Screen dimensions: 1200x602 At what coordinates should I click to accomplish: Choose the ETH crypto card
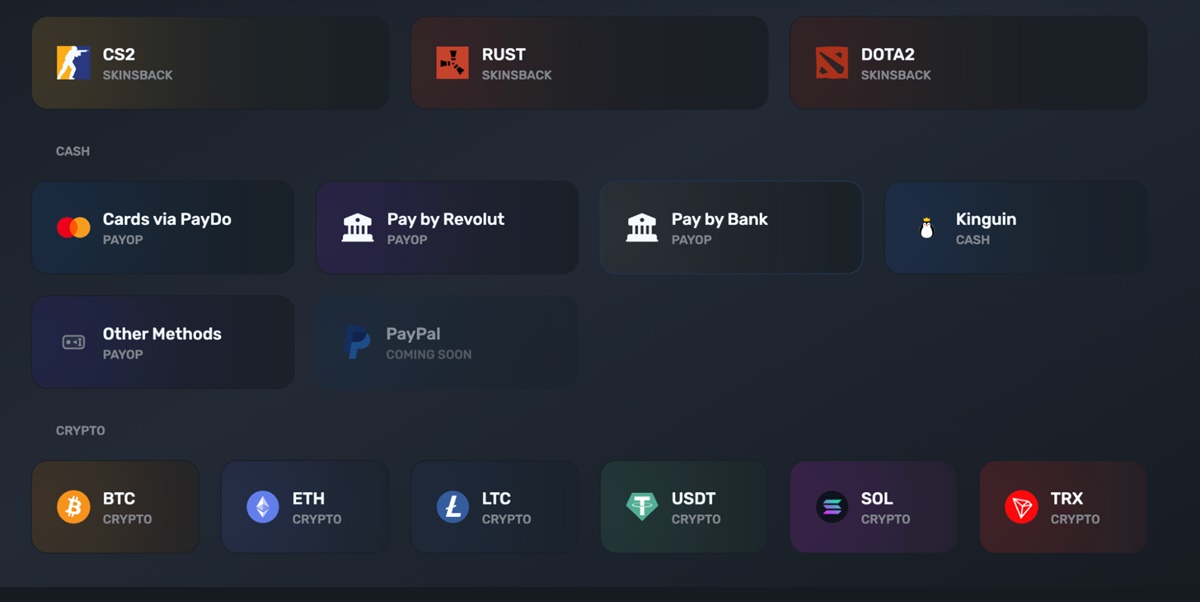tap(305, 507)
